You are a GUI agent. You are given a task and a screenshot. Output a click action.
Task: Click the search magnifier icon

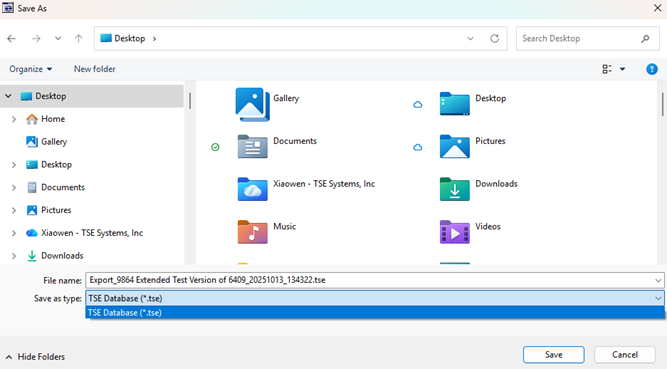pos(645,39)
